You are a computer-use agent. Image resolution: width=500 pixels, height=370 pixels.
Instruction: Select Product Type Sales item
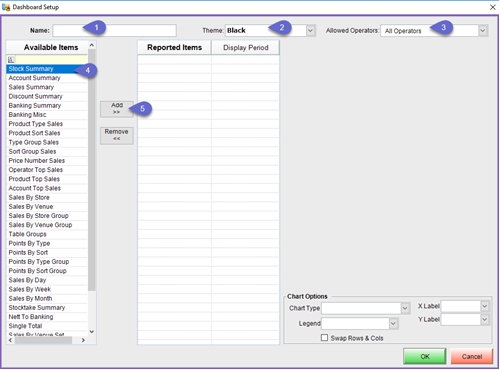(x=47, y=124)
